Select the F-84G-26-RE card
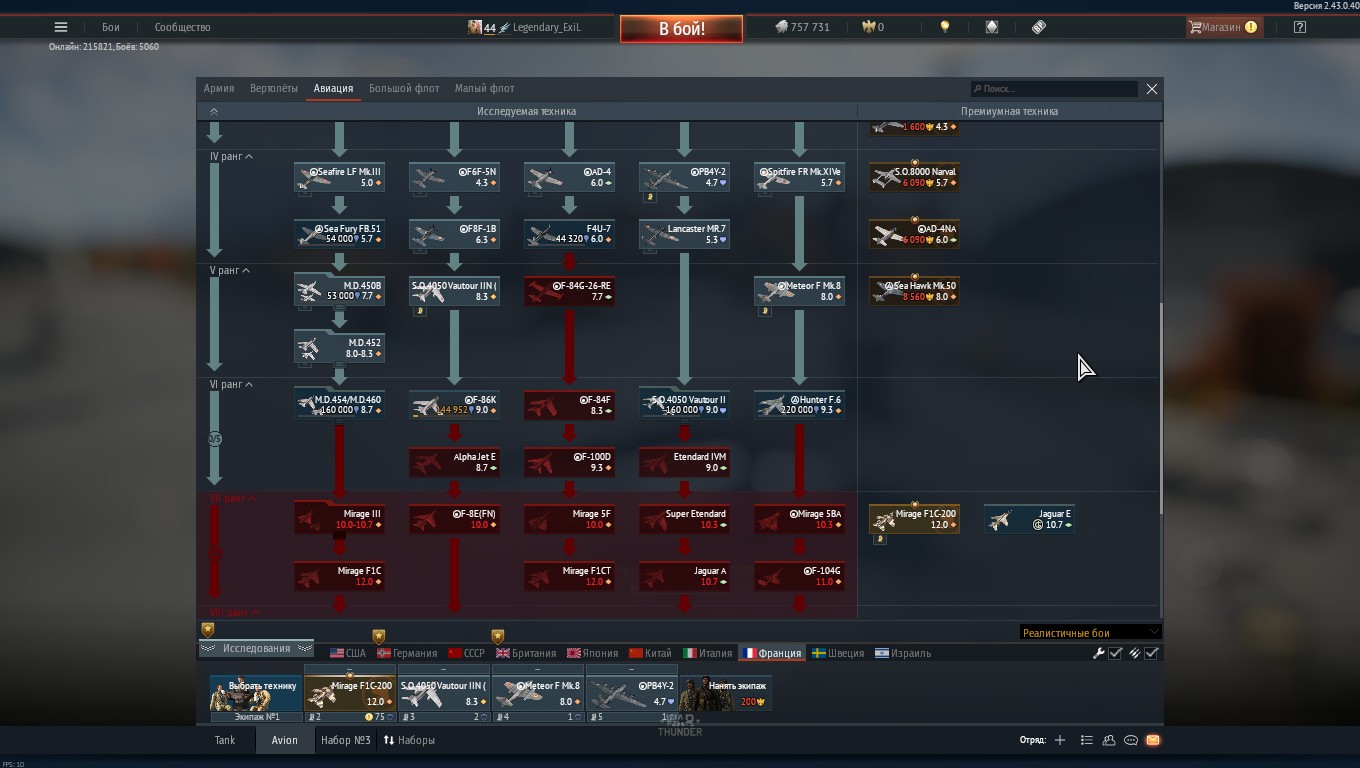 tap(570, 291)
